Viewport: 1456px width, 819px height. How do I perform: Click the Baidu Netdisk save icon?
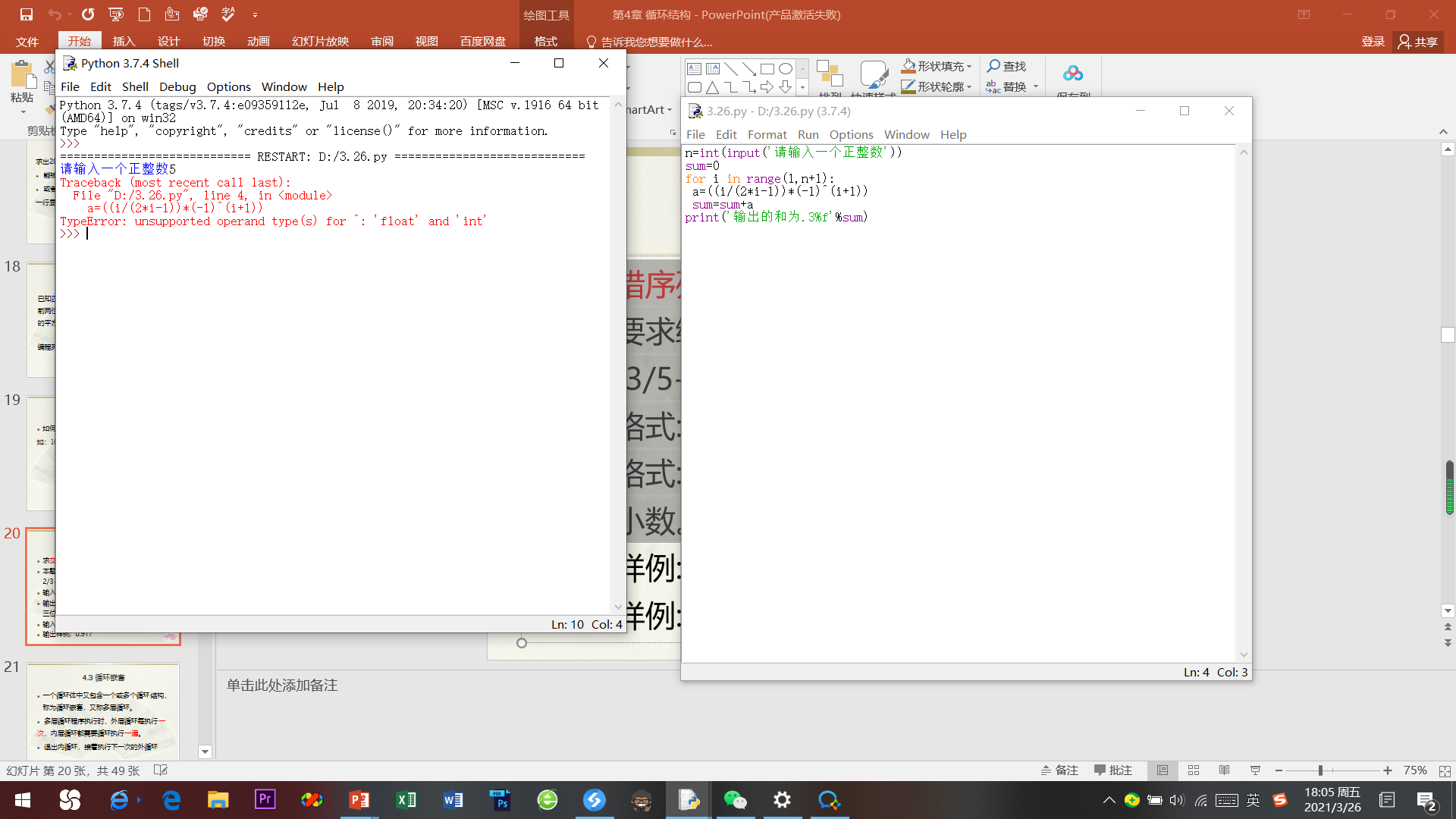pyautogui.click(x=1073, y=74)
